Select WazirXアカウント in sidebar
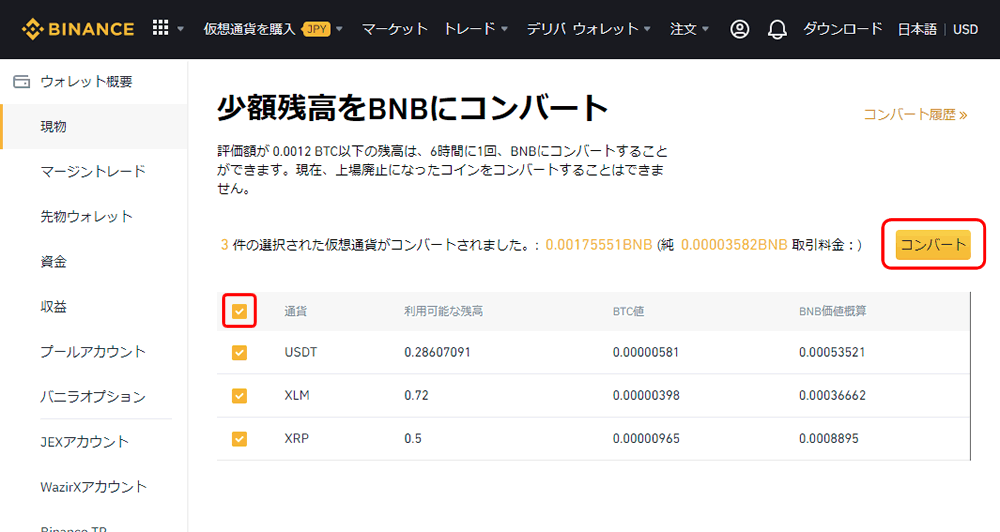Image resolution: width=1000 pixels, height=532 pixels. 94,487
